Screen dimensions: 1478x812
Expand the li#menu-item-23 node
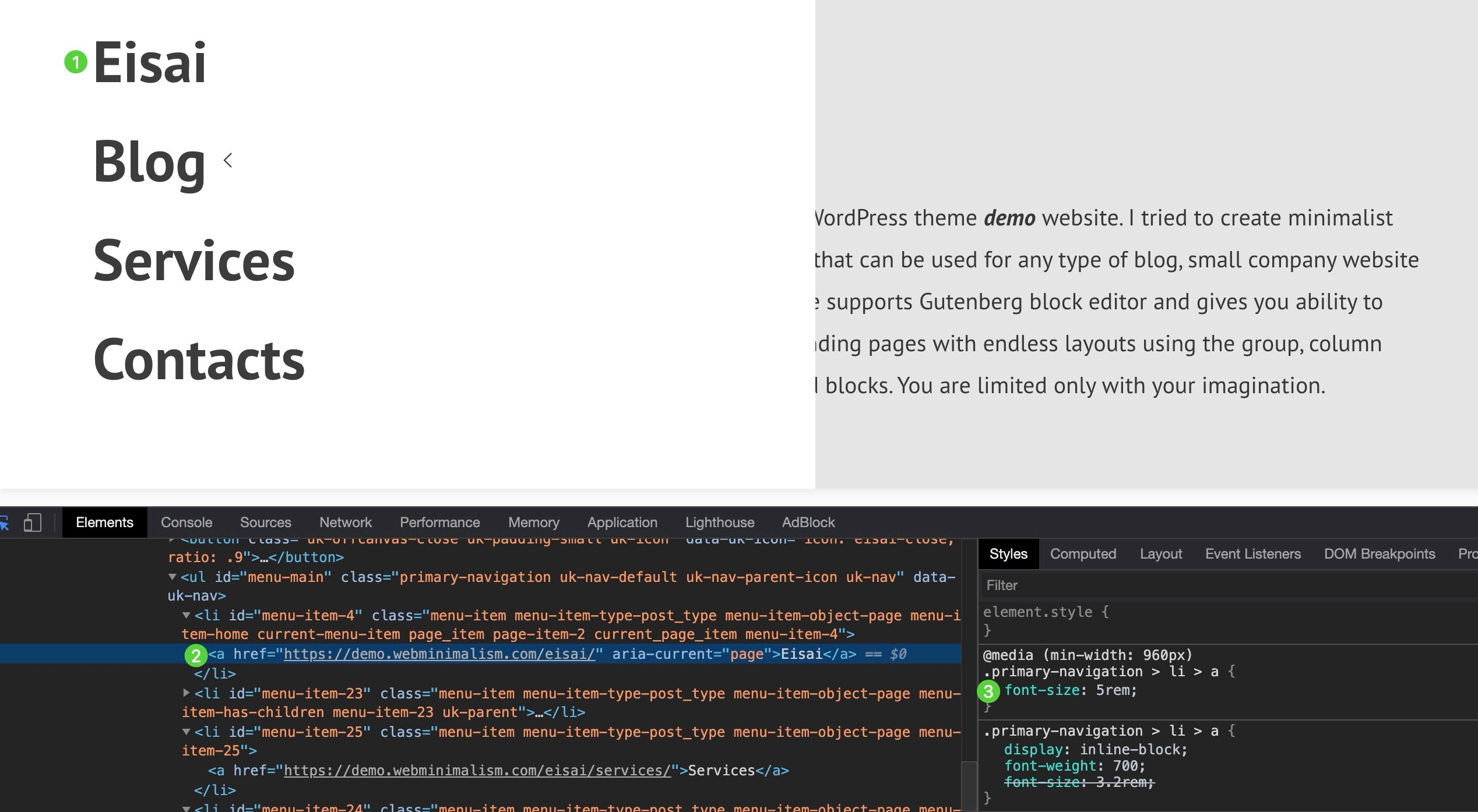[186, 693]
